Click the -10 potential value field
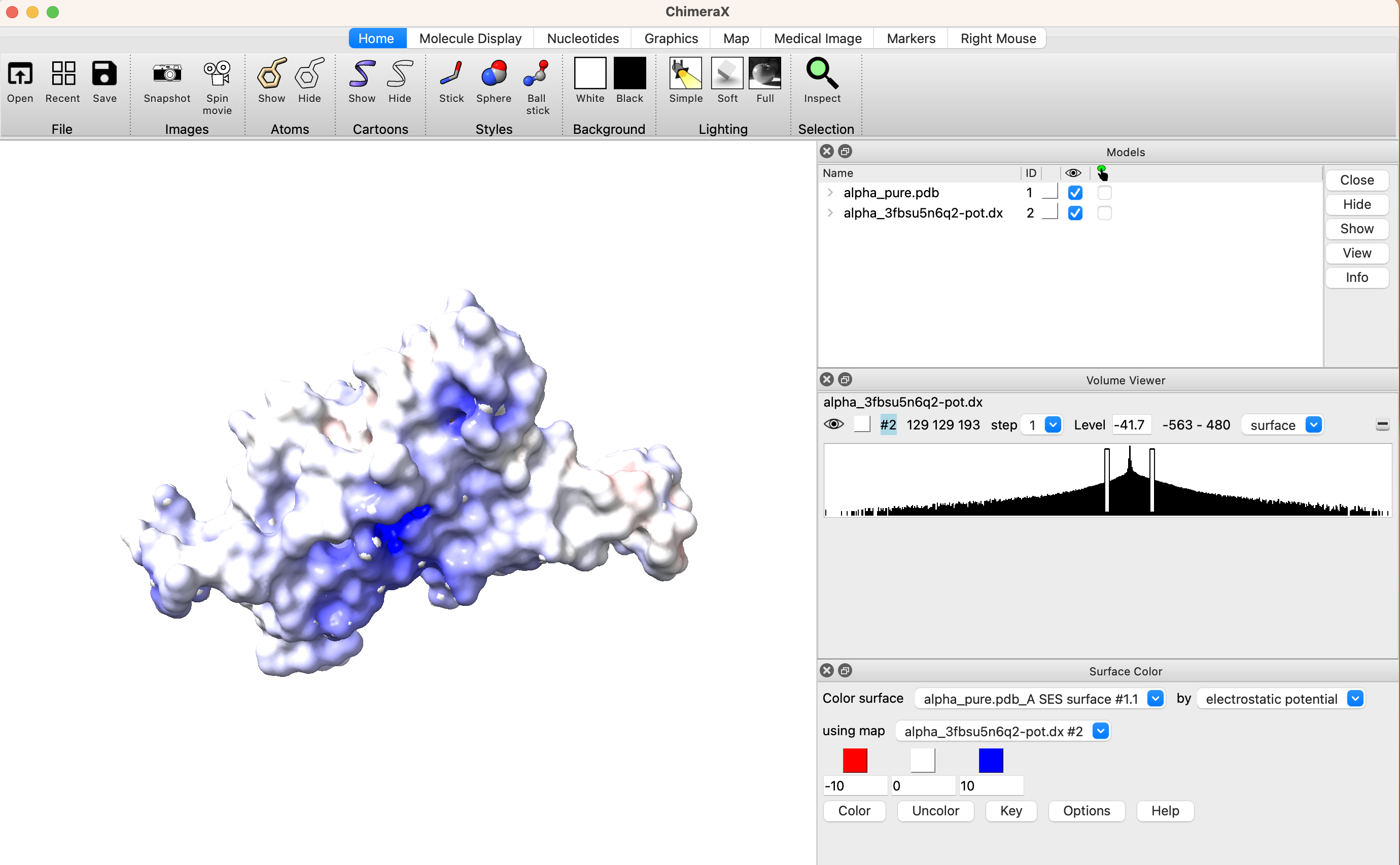1400x865 pixels. (855, 785)
